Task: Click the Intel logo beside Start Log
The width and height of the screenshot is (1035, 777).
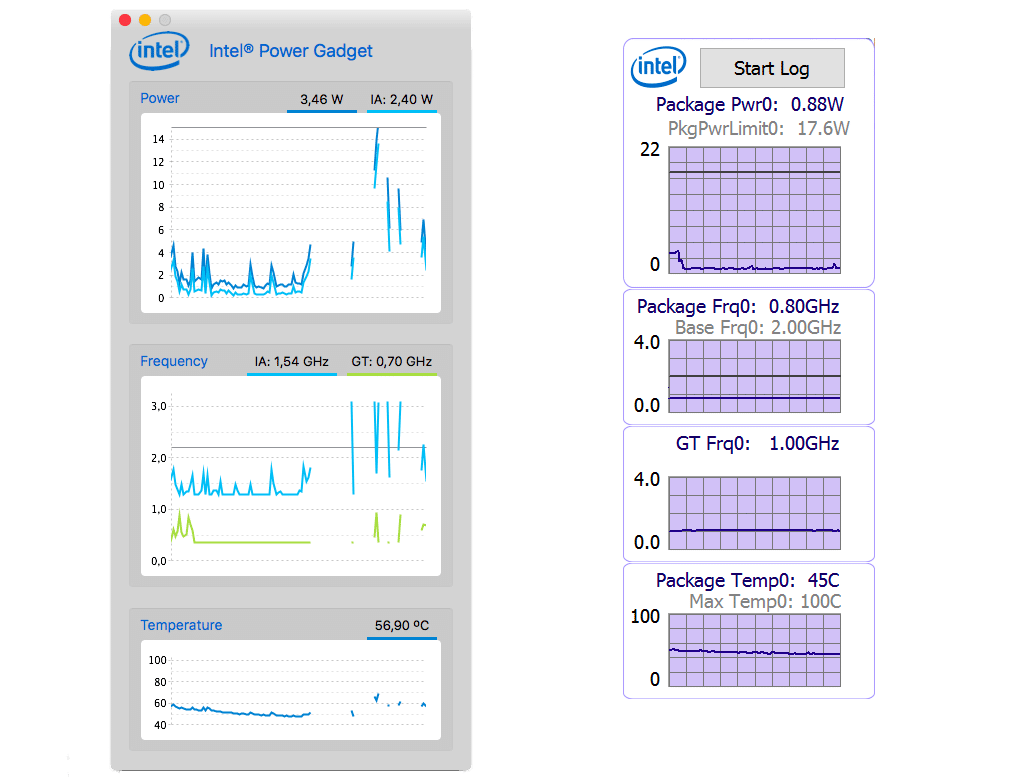Action: pyautogui.click(x=660, y=67)
